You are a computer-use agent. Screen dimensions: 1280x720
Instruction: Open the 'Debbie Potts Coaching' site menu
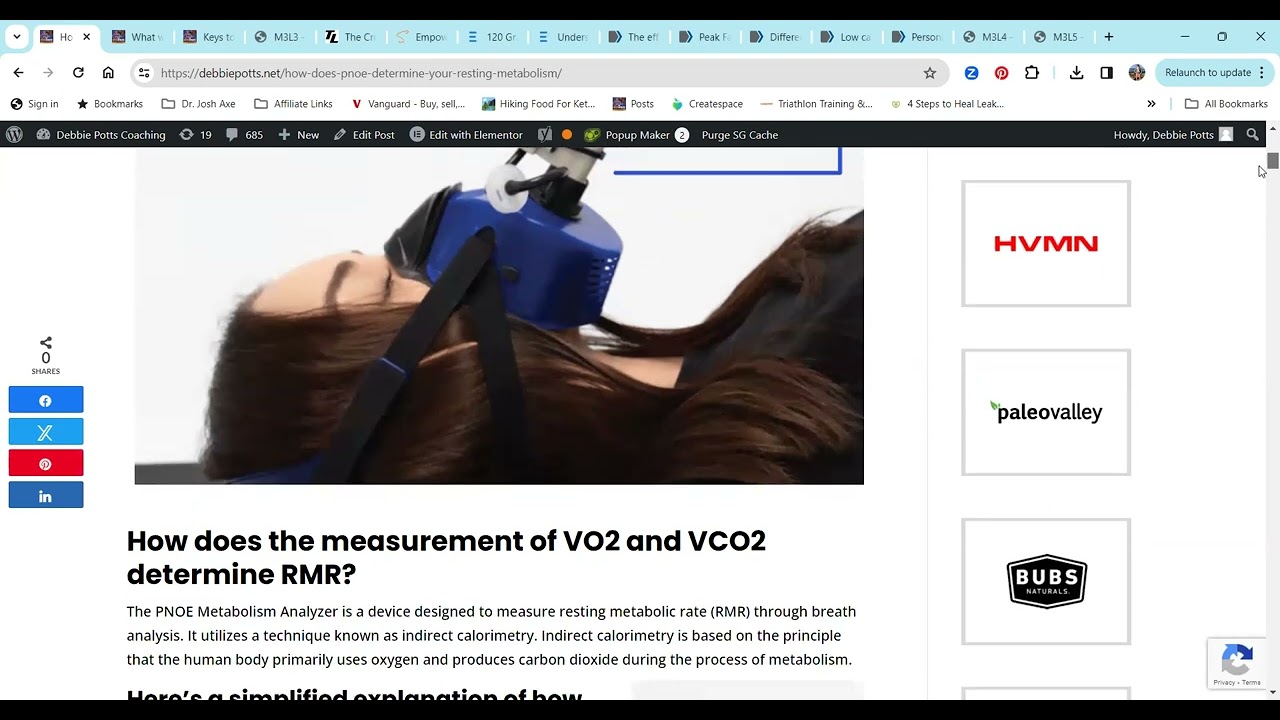pos(101,135)
